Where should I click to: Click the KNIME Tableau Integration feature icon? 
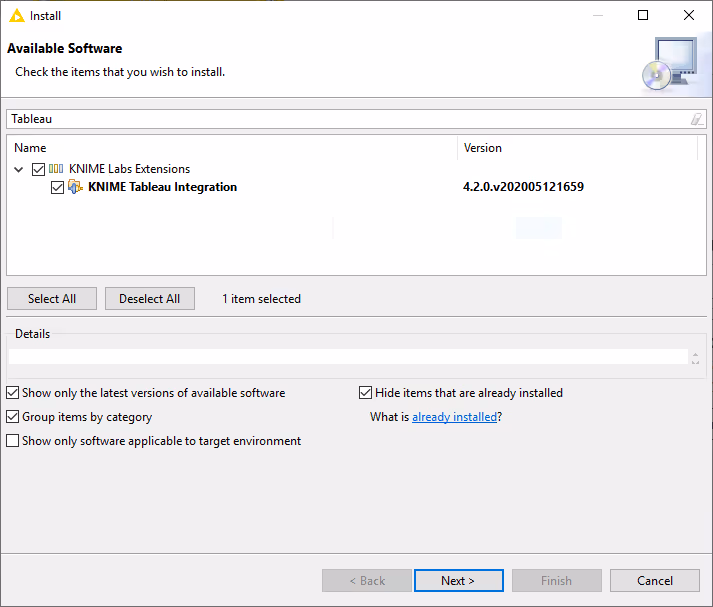75,187
